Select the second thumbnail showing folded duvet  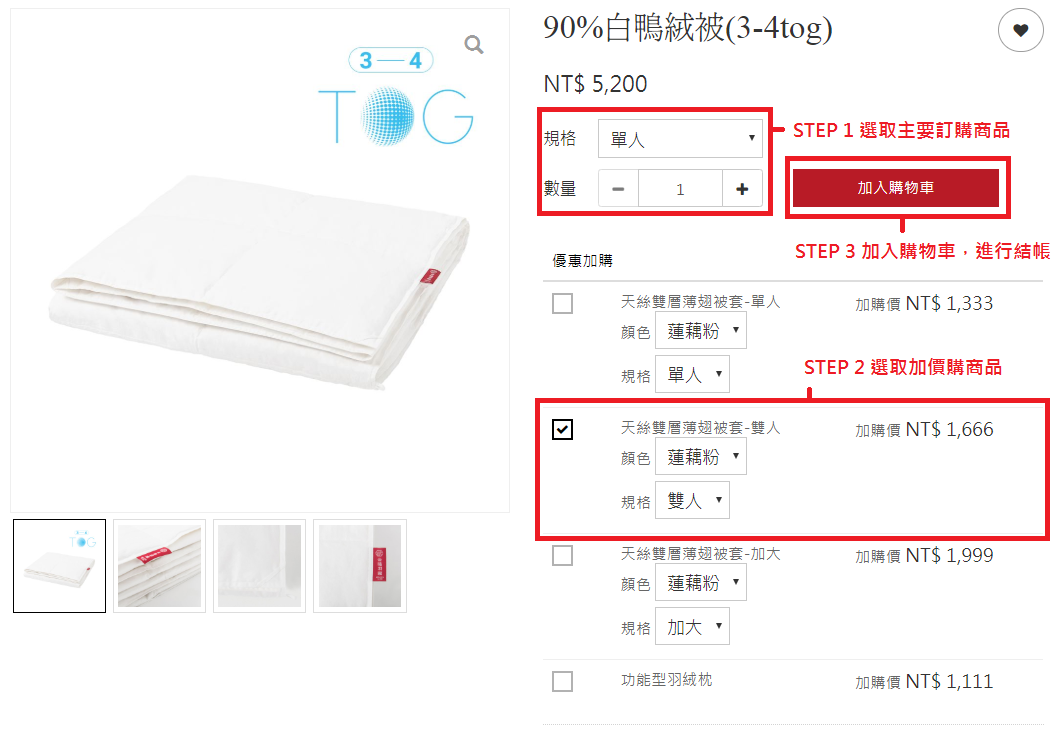[x=159, y=566]
